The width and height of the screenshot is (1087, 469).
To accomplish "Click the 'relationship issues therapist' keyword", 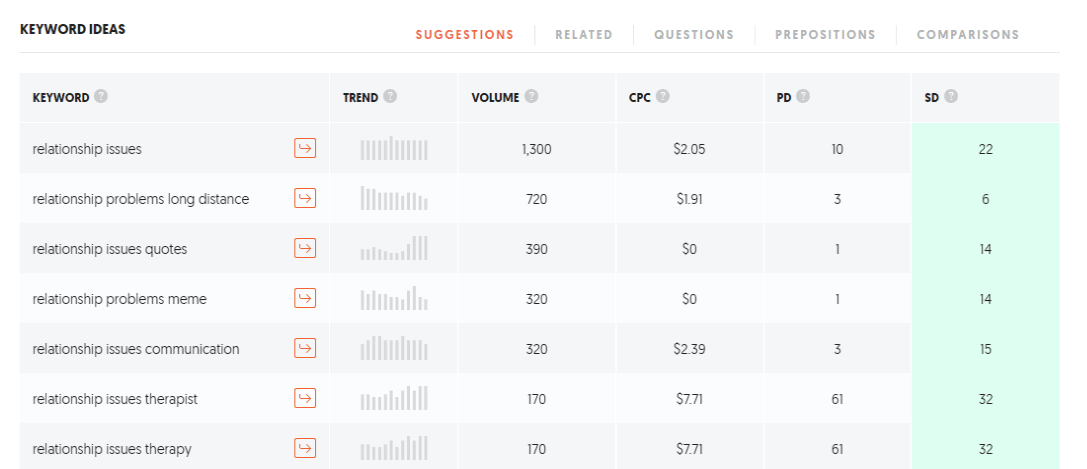I will click(x=115, y=399).
